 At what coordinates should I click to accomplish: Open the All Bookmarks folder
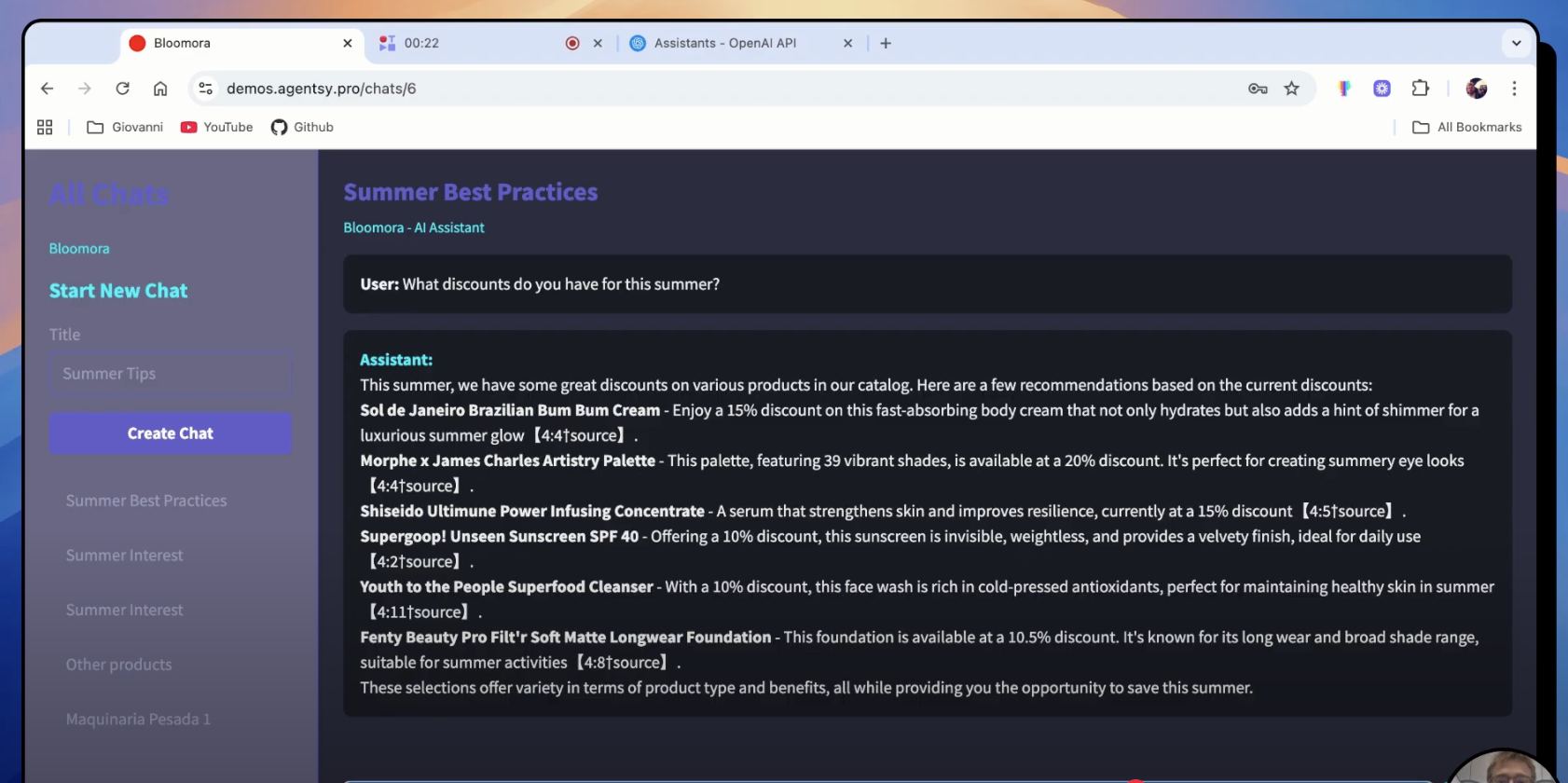[x=1467, y=127]
